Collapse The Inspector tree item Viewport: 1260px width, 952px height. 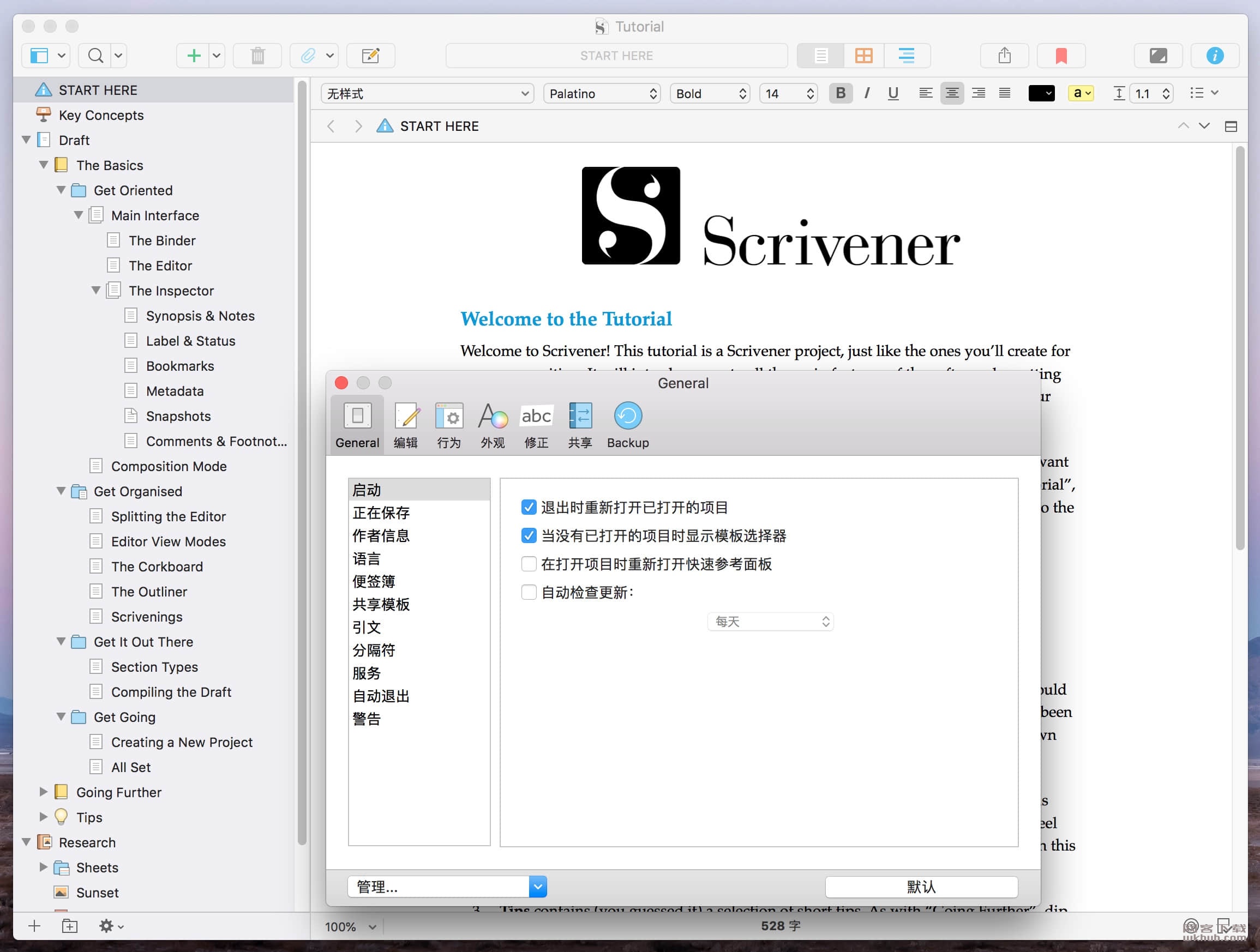(96, 291)
